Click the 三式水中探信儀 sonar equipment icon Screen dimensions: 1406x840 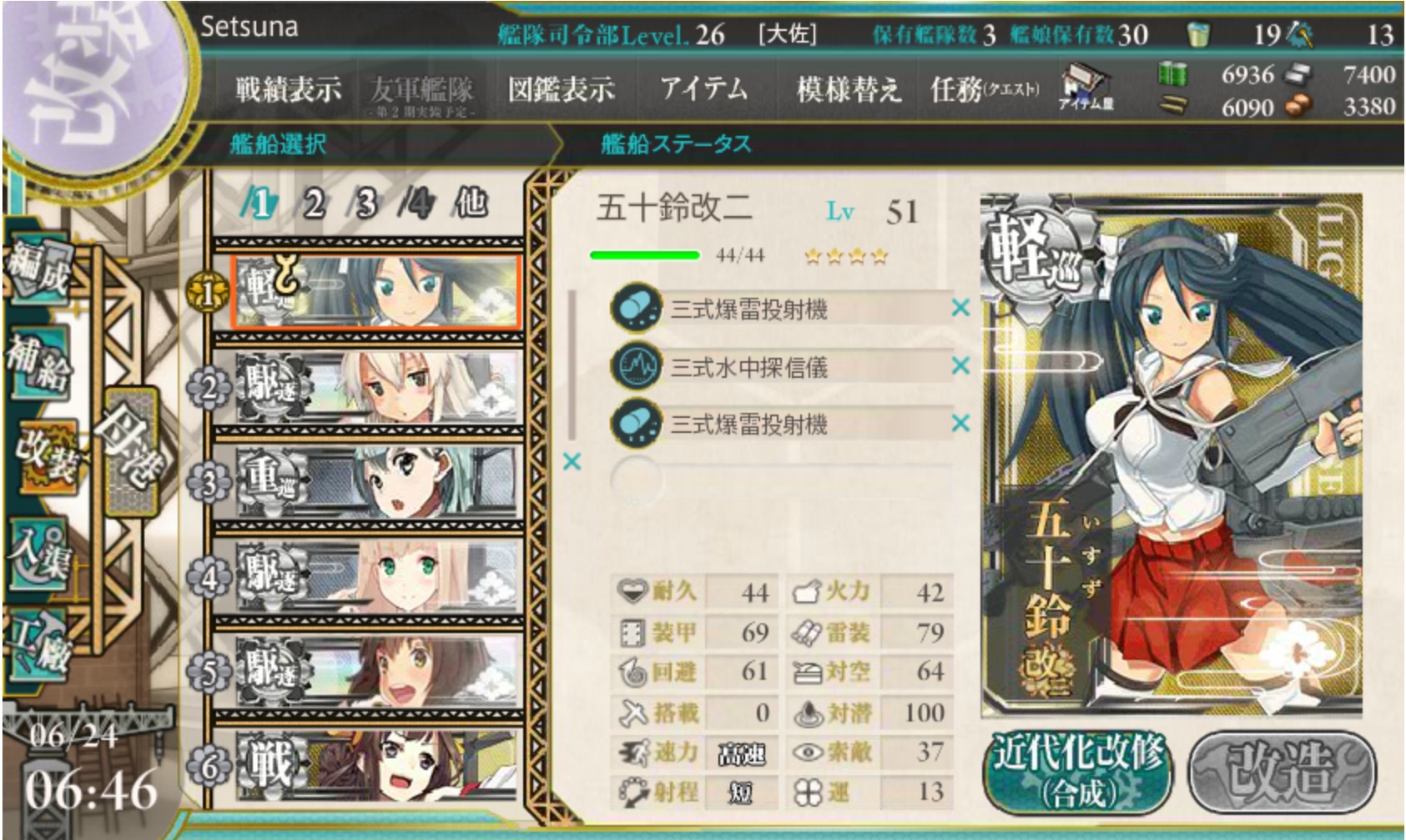click(x=637, y=366)
